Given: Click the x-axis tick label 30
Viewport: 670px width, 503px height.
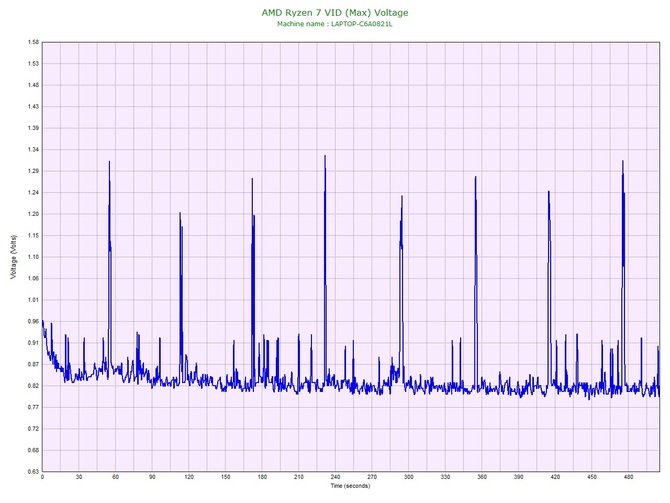Looking at the screenshot, I should pos(79,477).
